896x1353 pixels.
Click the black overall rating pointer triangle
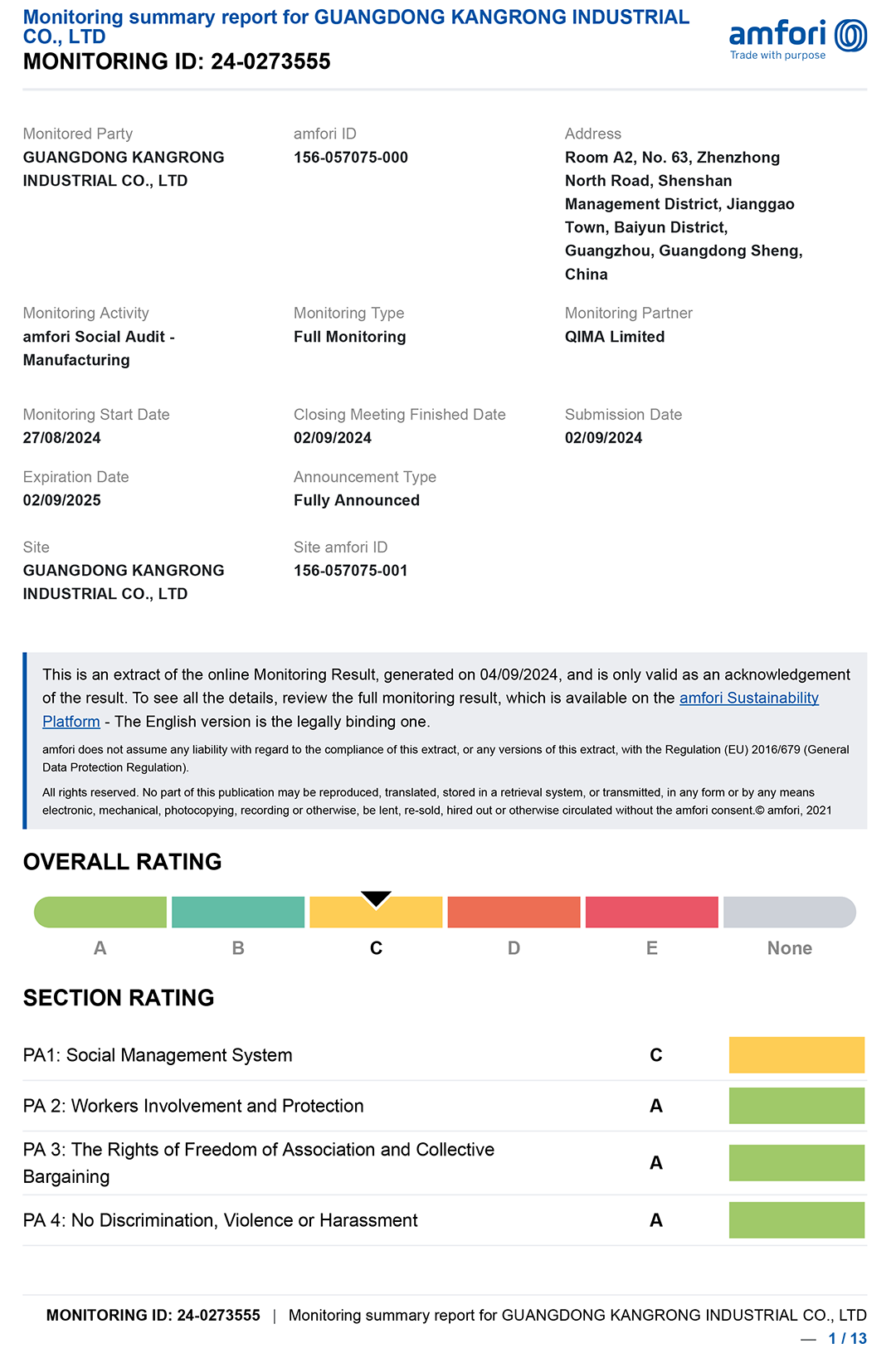point(376,899)
